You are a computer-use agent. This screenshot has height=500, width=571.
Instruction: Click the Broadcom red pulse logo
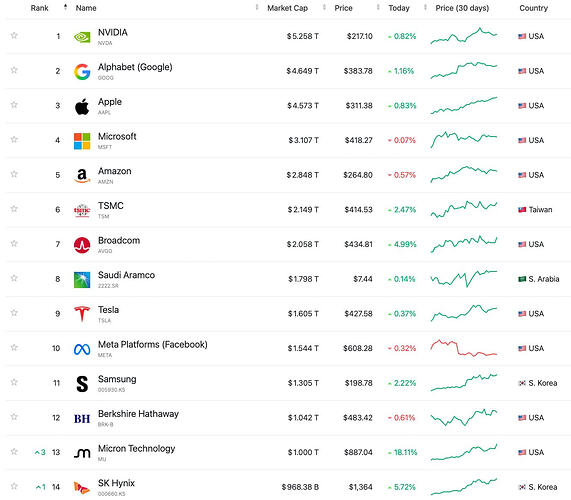(82, 245)
